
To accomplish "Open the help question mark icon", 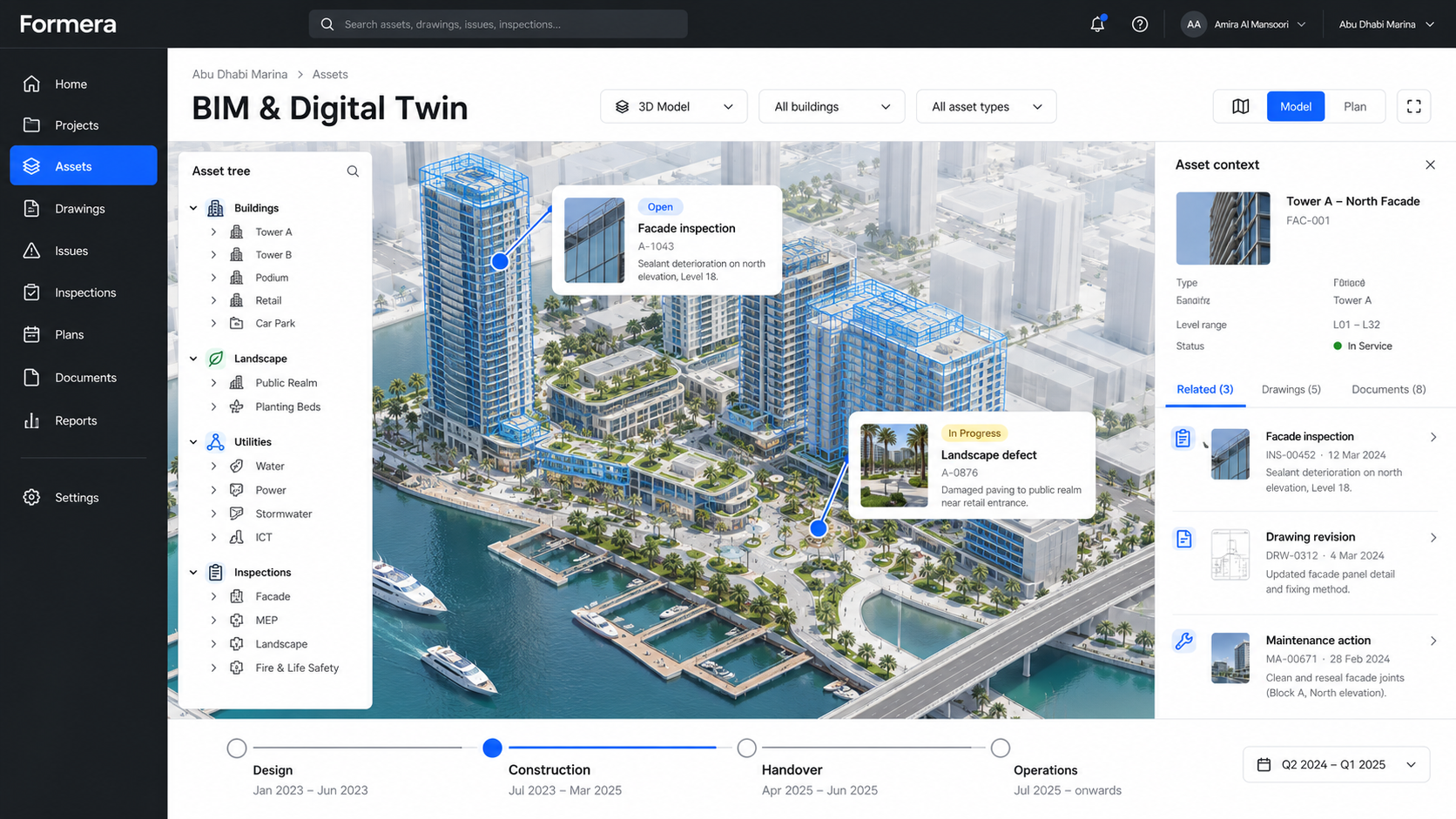I will 1139,24.
